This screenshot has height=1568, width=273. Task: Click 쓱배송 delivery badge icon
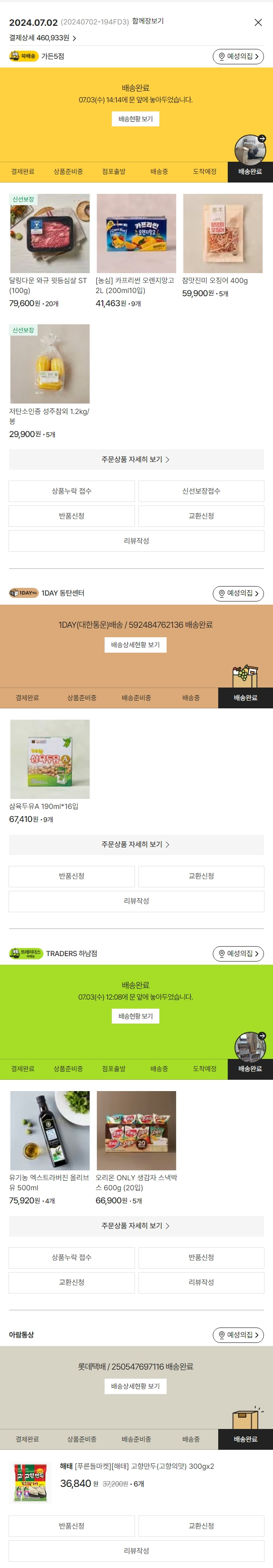pyautogui.click(x=23, y=56)
